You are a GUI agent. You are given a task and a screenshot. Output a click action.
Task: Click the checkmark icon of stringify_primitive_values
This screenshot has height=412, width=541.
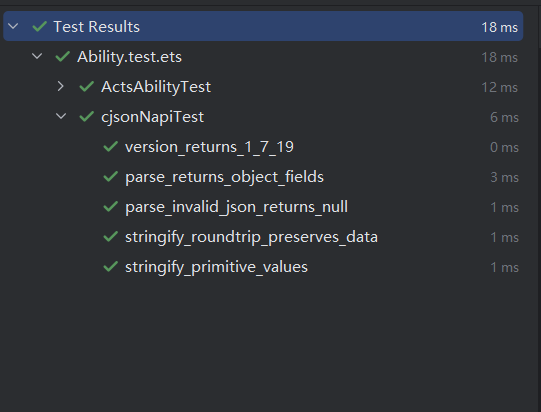pyautogui.click(x=111, y=266)
